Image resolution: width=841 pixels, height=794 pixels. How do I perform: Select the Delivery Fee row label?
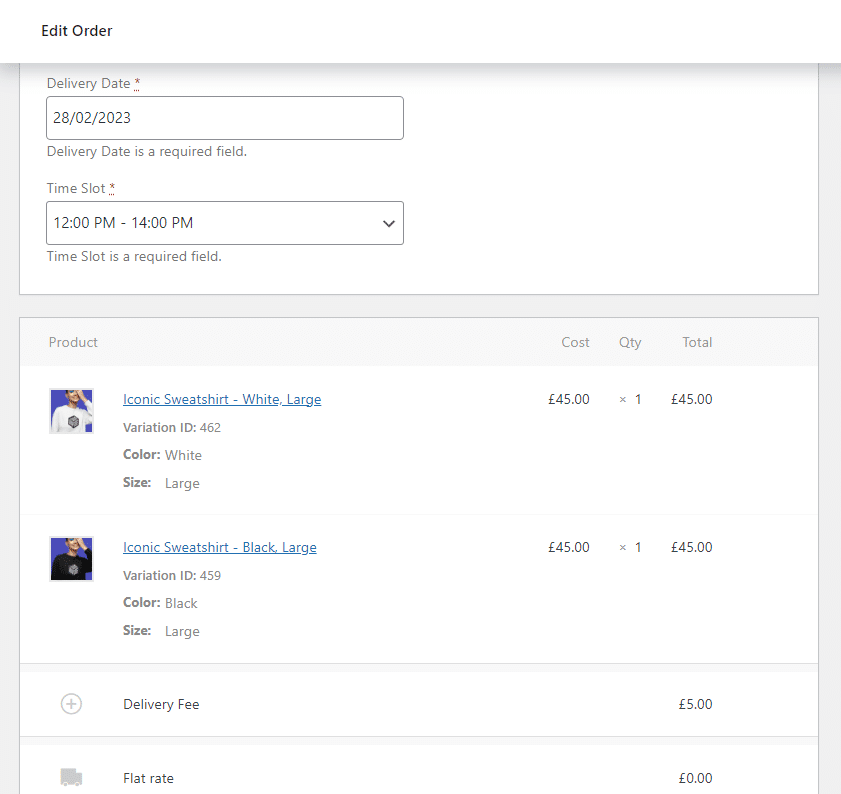(x=161, y=704)
